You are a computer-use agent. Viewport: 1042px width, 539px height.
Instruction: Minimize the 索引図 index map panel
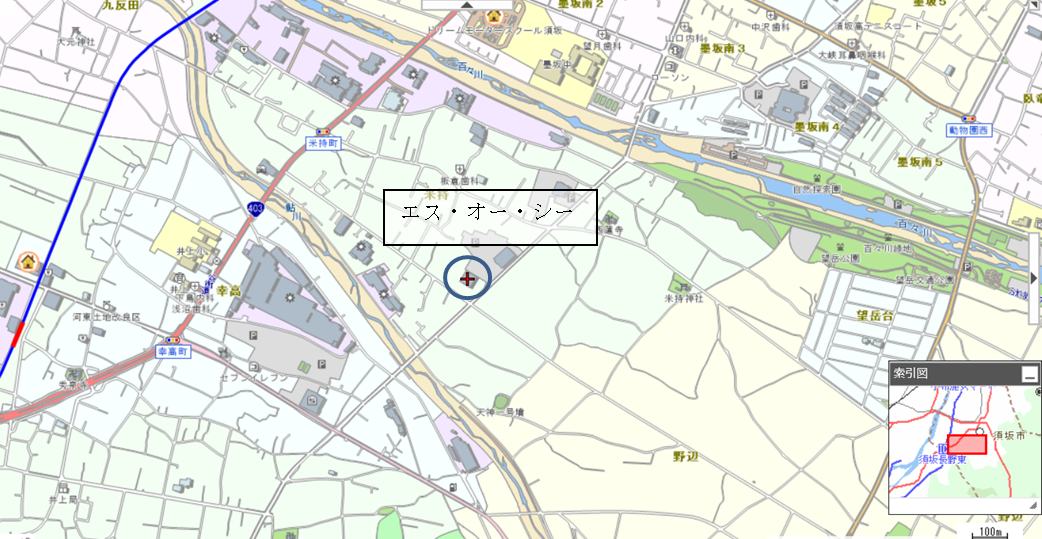click(x=1029, y=374)
